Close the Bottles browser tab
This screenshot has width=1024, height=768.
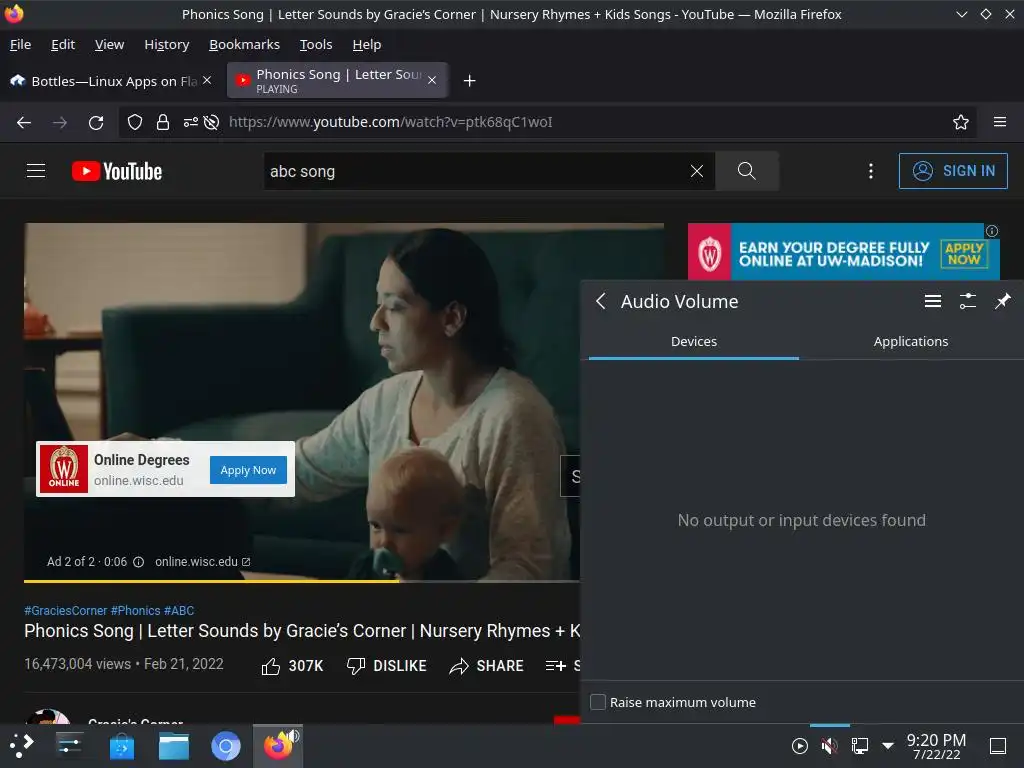point(207,80)
